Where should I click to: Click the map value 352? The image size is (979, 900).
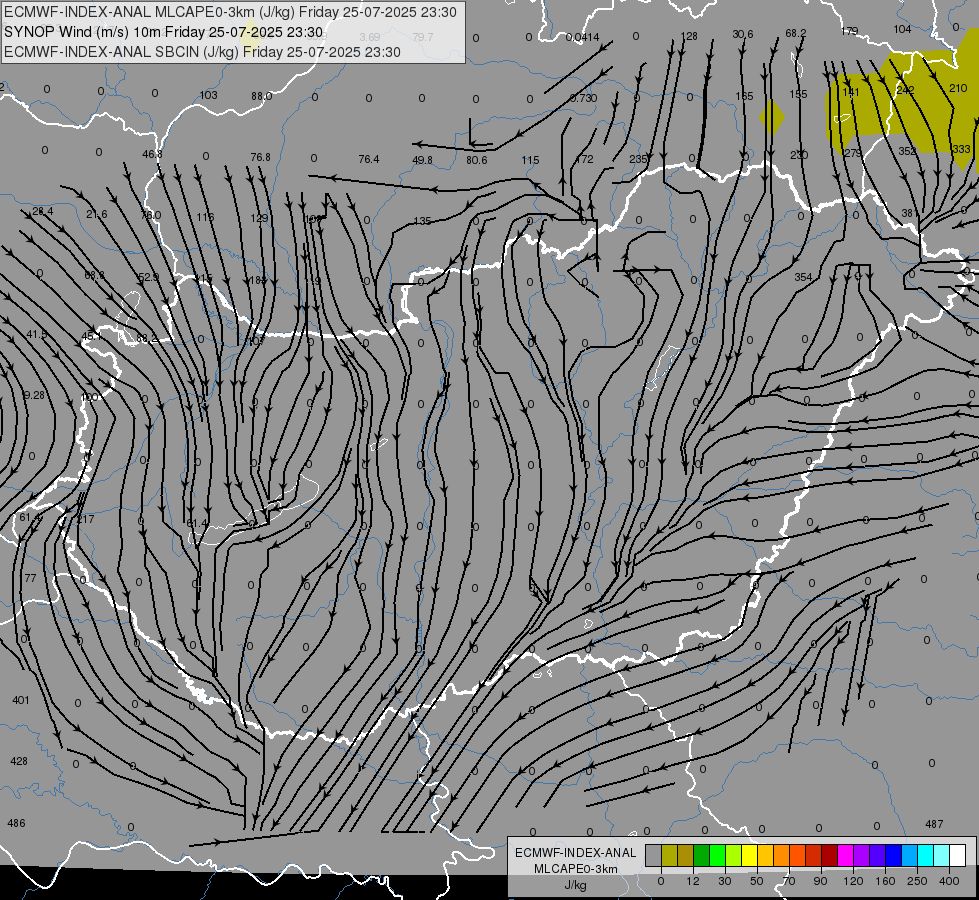click(907, 151)
